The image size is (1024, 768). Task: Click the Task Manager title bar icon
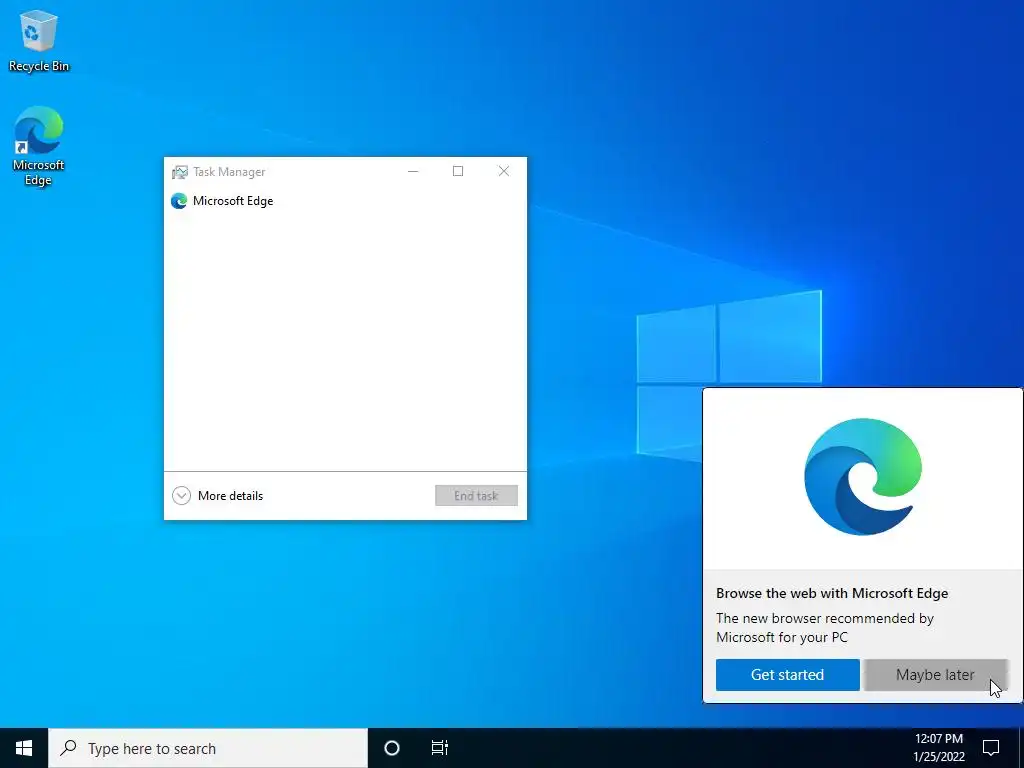(x=180, y=172)
